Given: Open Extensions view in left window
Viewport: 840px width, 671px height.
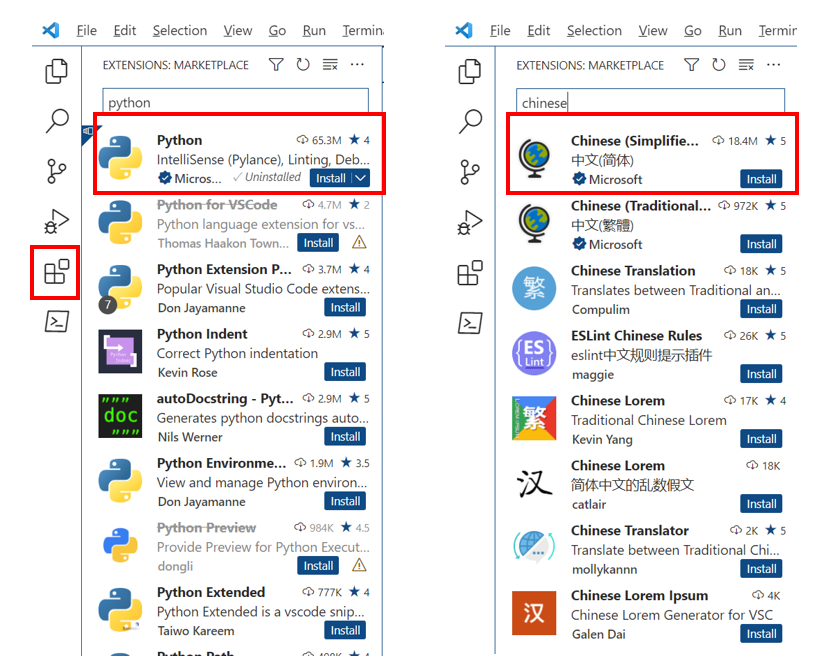Looking at the screenshot, I should click(x=56, y=272).
